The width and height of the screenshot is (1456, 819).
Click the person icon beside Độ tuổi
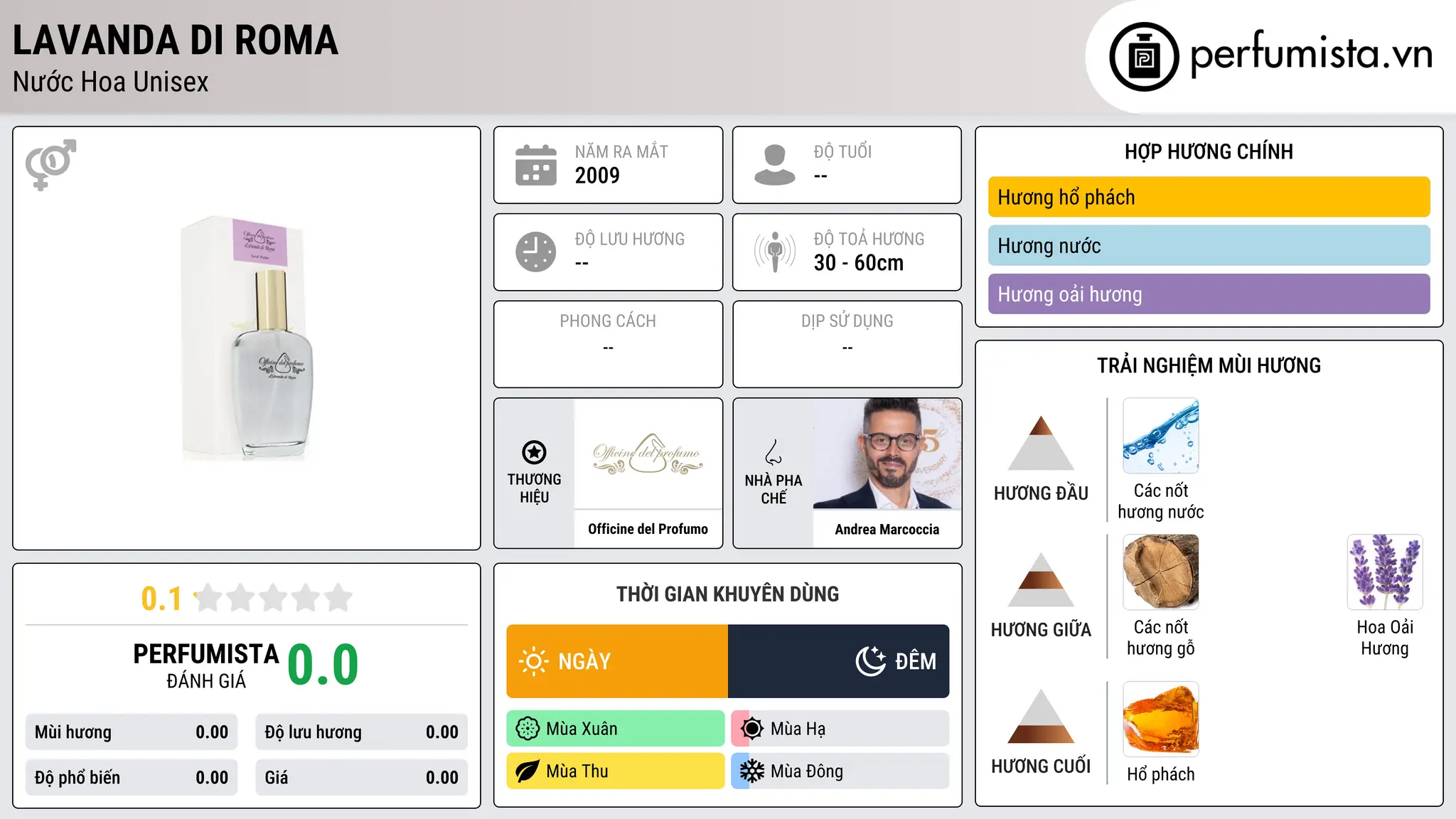(x=775, y=165)
